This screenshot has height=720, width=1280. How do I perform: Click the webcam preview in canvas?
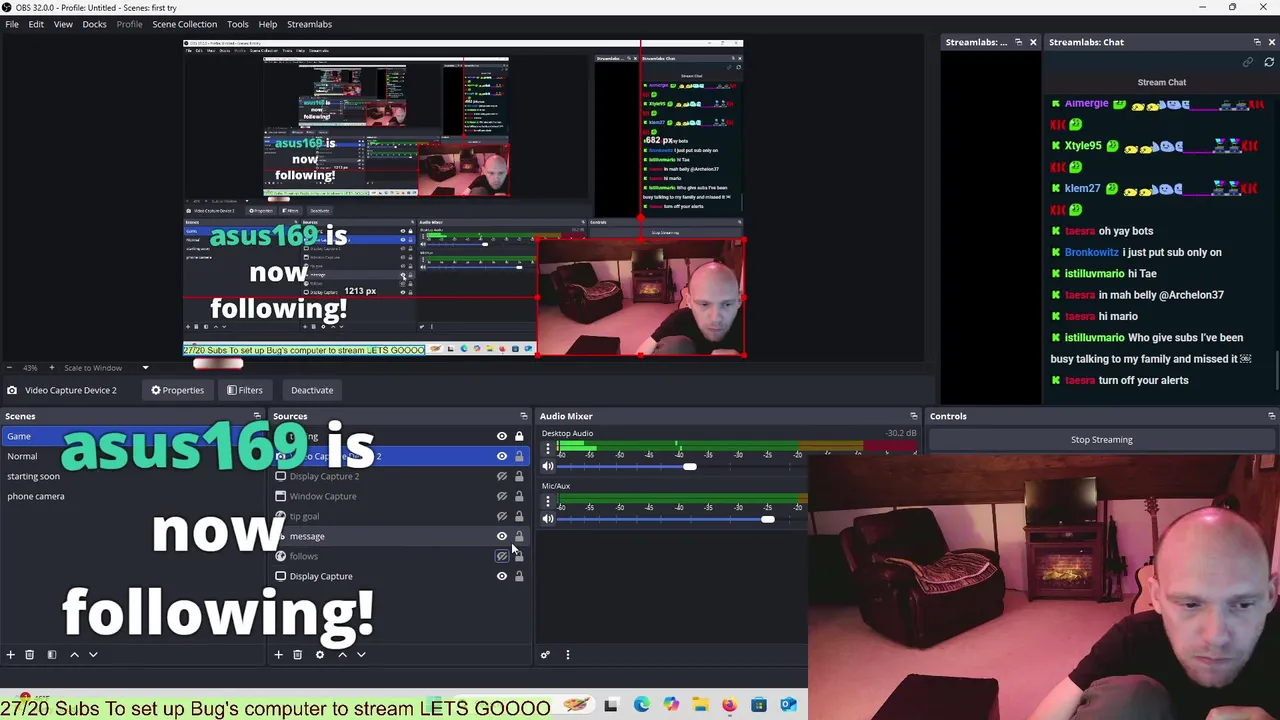641,297
